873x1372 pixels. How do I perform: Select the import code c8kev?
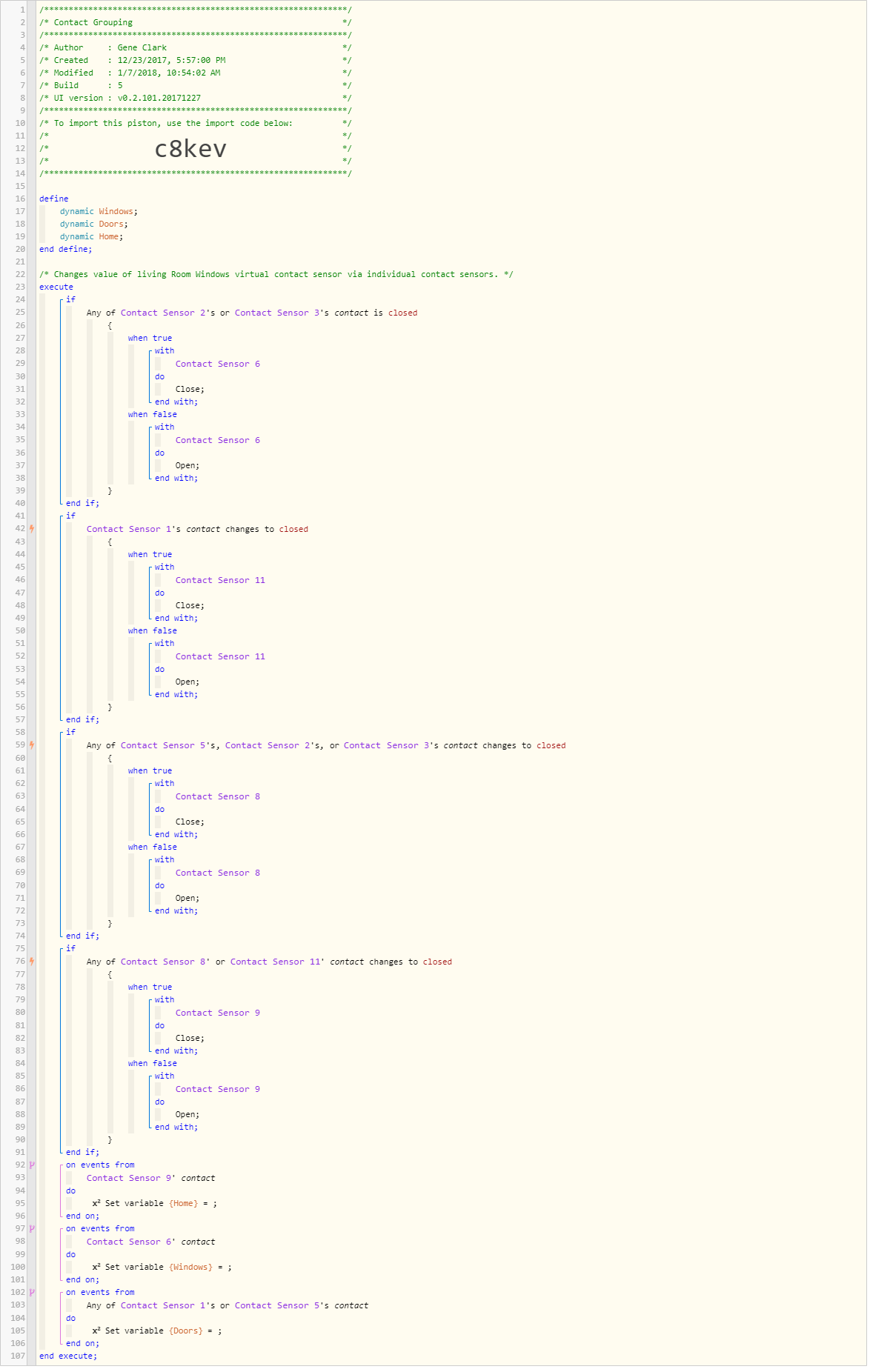[x=190, y=149]
